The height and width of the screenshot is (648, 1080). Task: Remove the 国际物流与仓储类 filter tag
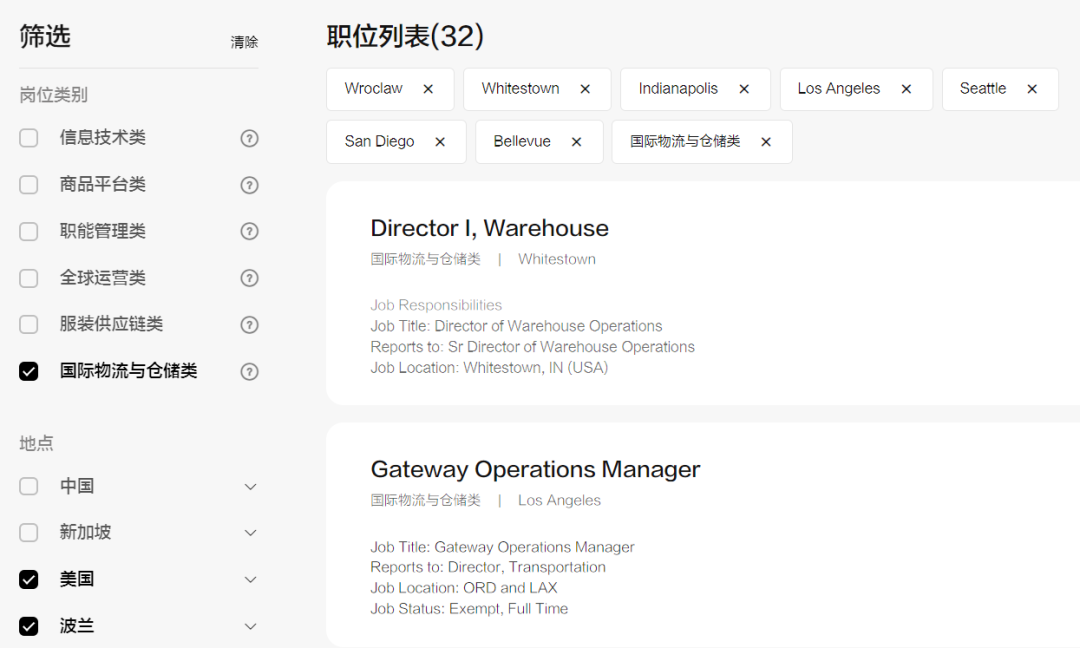[766, 142]
